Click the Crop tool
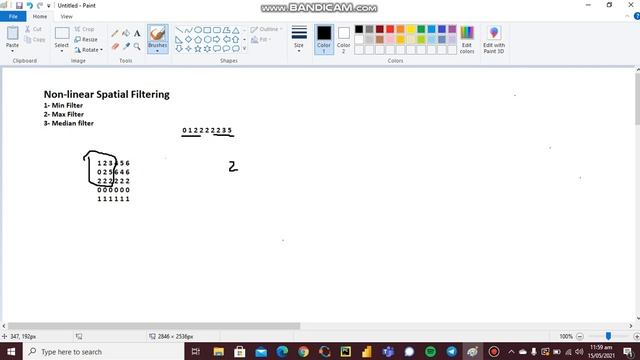The width and height of the screenshot is (640, 360). tap(84, 29)
